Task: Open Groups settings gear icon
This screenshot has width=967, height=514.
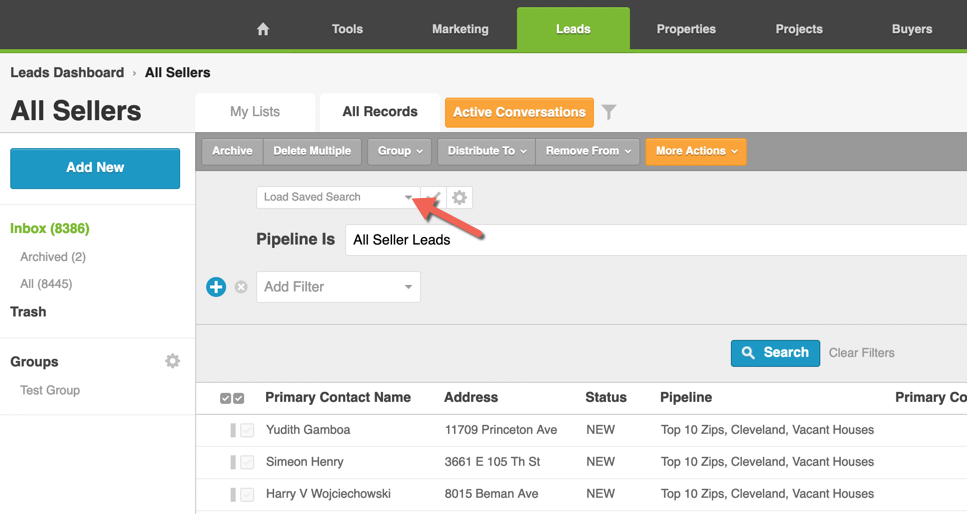Action: [x=173, y=361]
